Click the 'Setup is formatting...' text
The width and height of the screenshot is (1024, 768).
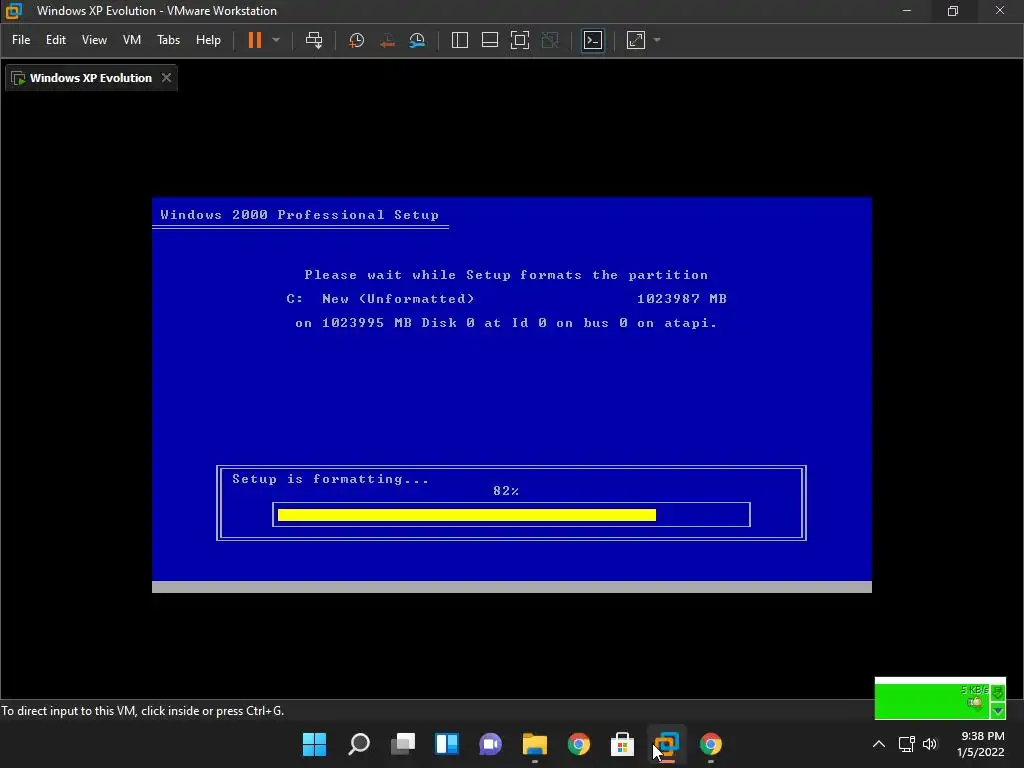(330, 479)
